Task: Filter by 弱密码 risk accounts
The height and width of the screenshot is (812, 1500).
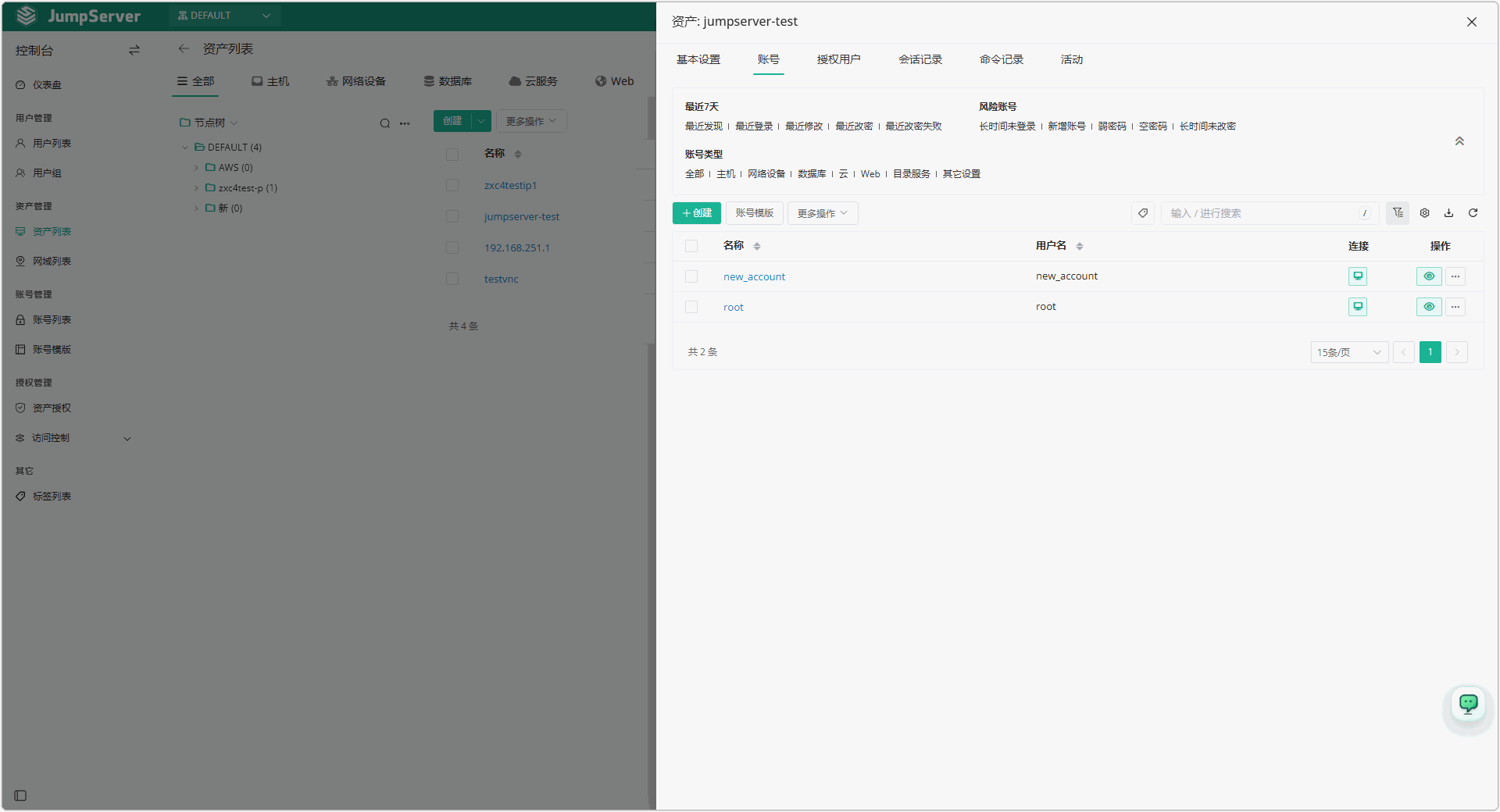Action: tap(1112, 126)
